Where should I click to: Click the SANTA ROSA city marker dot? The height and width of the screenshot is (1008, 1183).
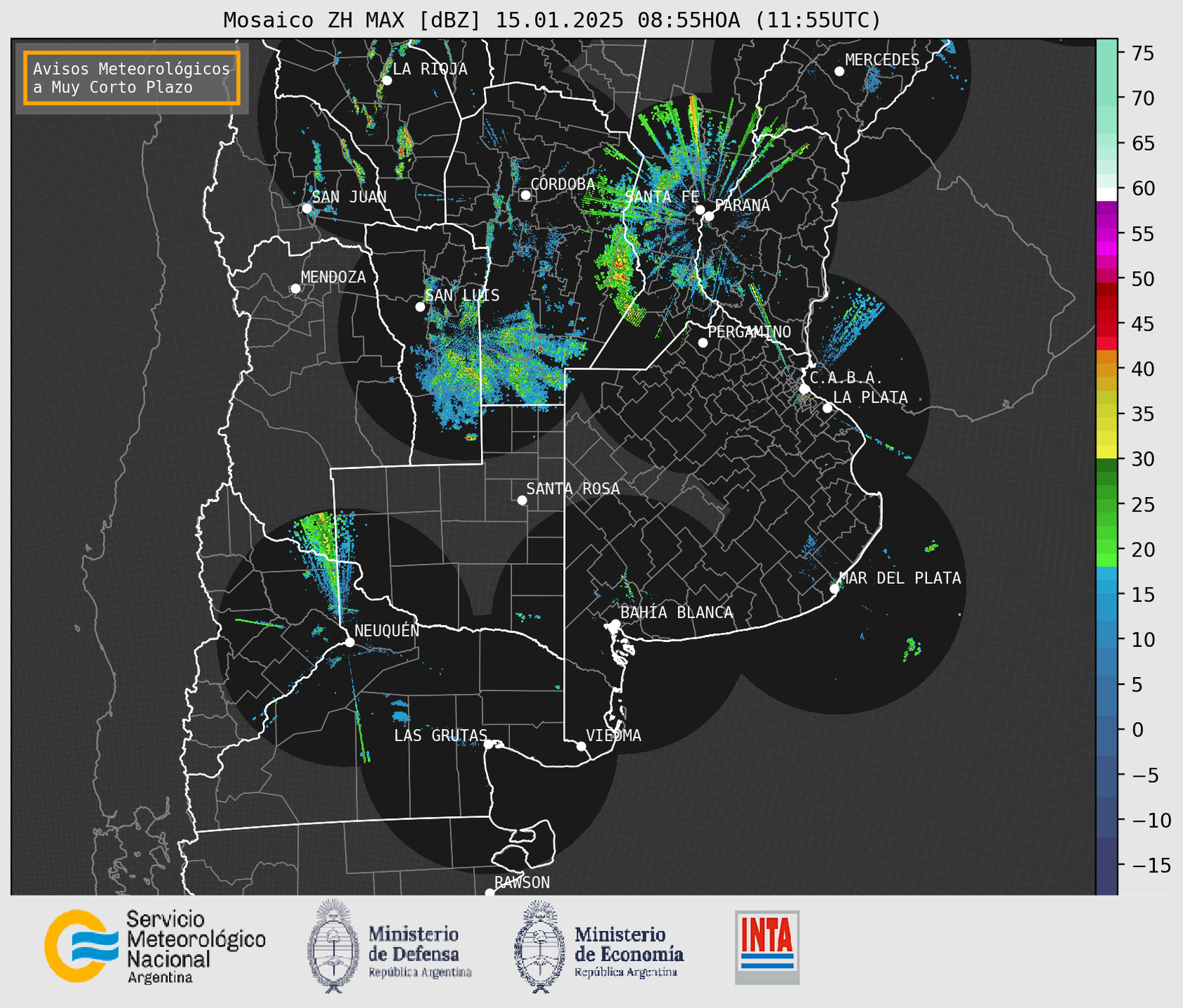[522, 500]
